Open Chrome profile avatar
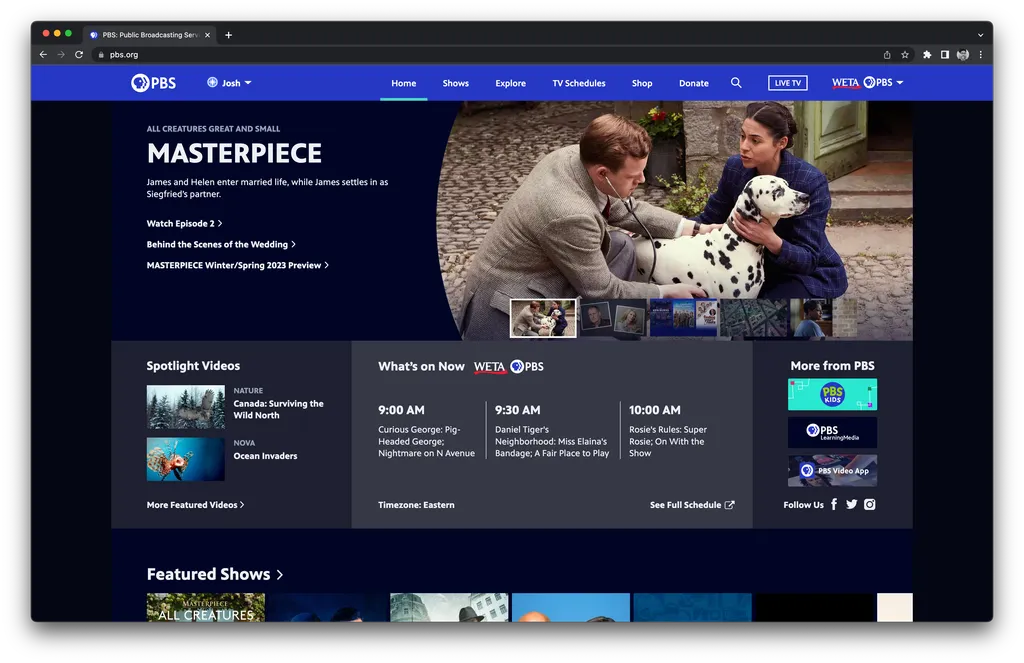The width and height of the screenshot is (1024, 663). [x=963, y=55]
